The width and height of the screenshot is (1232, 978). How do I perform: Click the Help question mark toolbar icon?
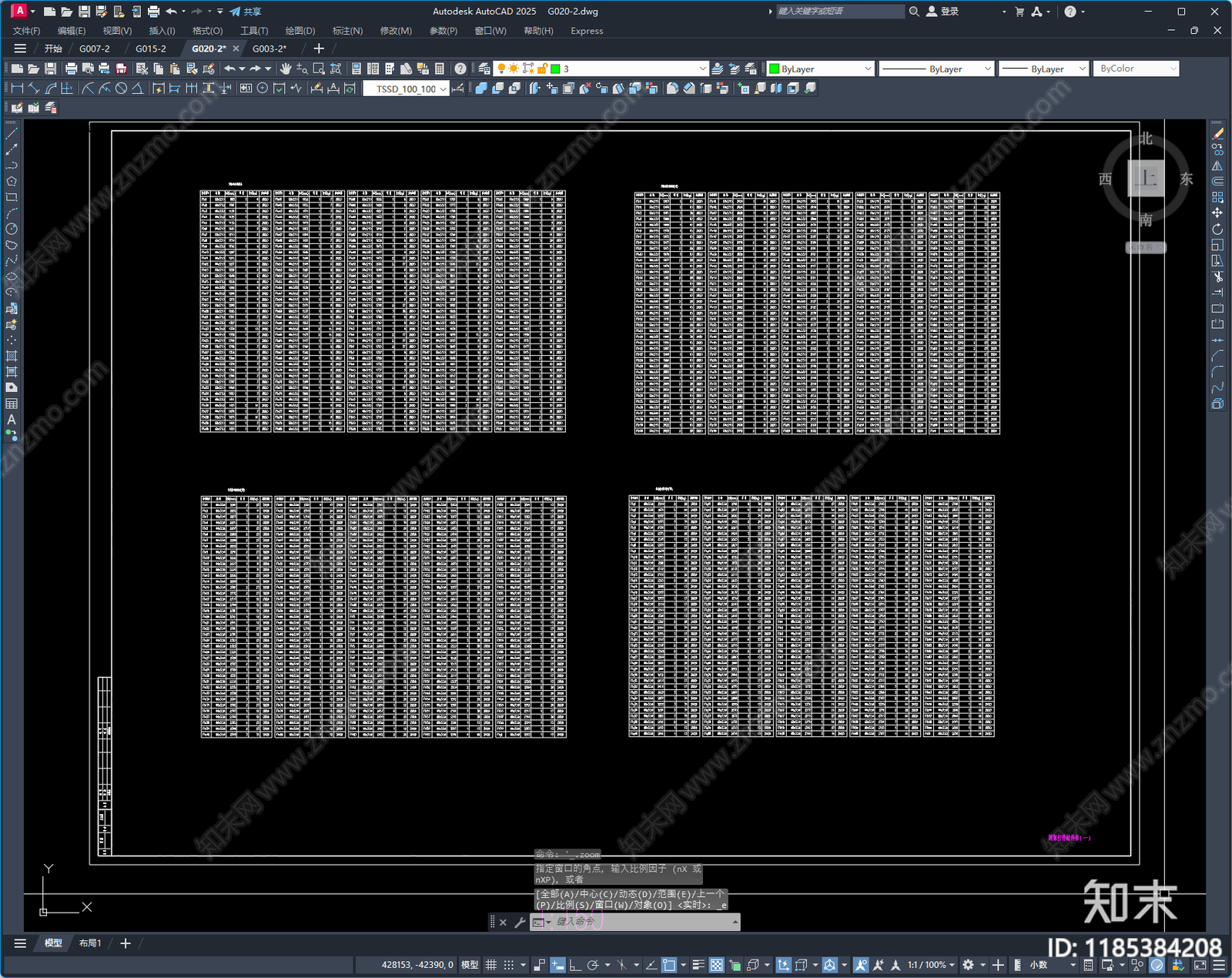point(460,69)
